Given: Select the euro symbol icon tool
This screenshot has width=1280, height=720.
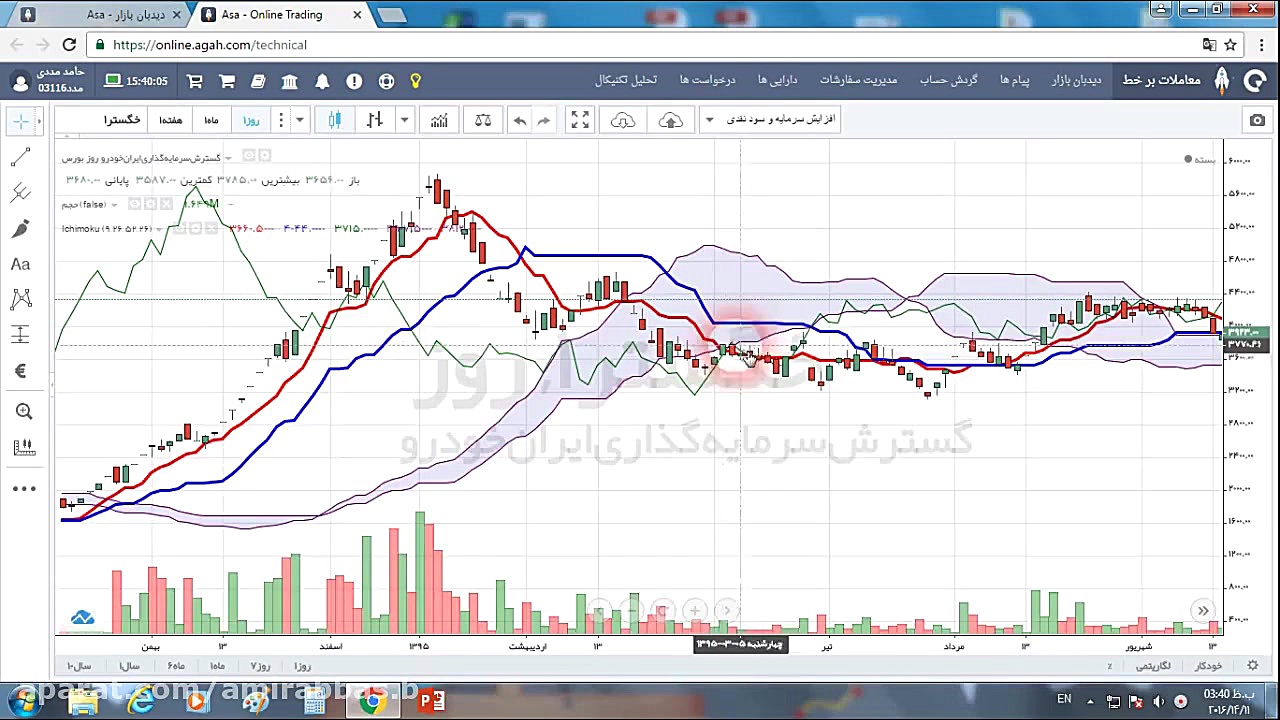Looking at the screenshot, I should pos(20,371).
